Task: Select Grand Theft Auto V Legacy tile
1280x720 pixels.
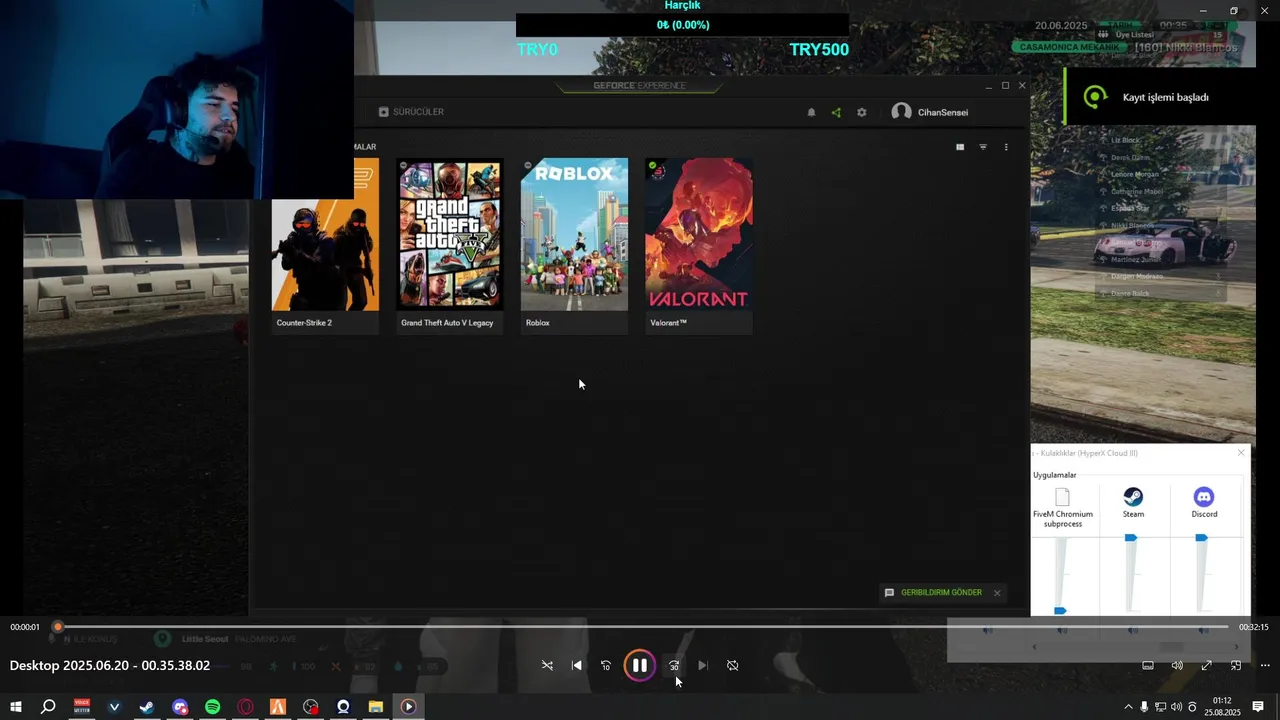Action: (x=450, y=246)
